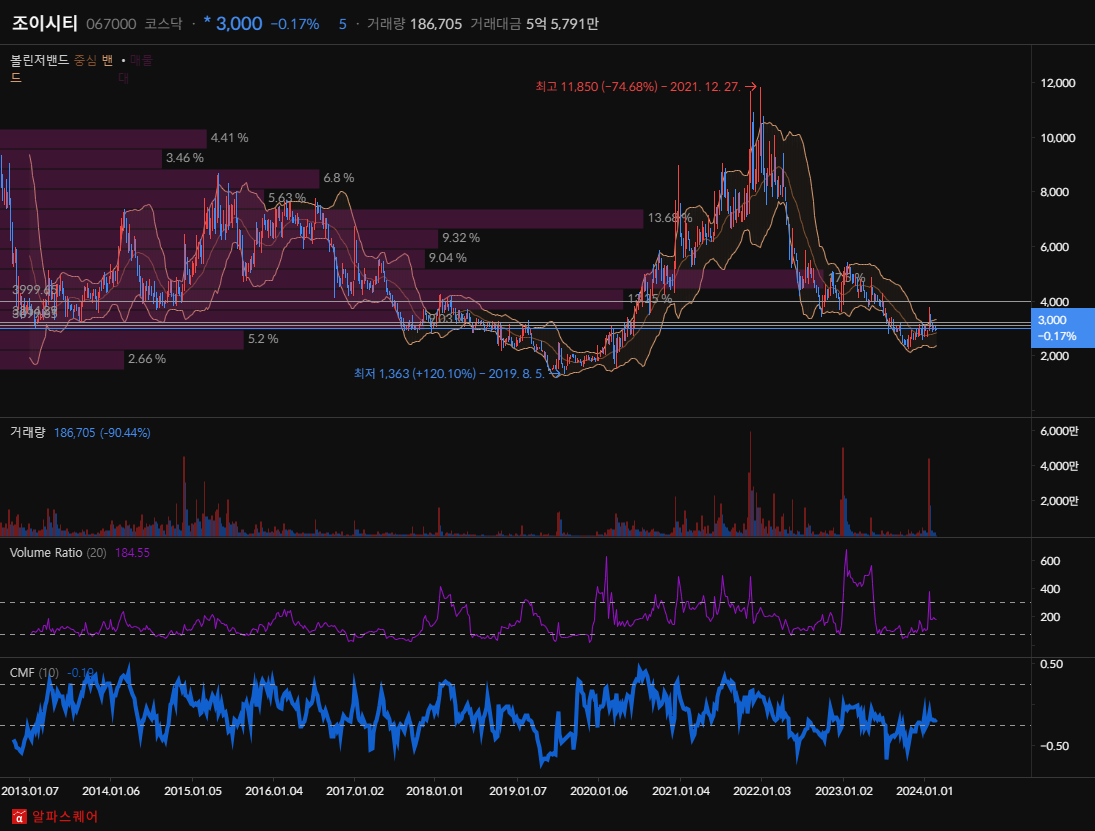Click the blue current price tag on axis
Image resolution: width=1095 pixels, height=831 pixels.
[1063, 328]
